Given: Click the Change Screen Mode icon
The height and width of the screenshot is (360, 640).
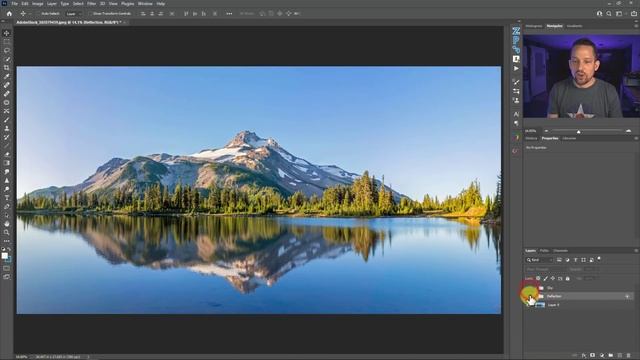Looking at the screenshot, I should point(7,277).
